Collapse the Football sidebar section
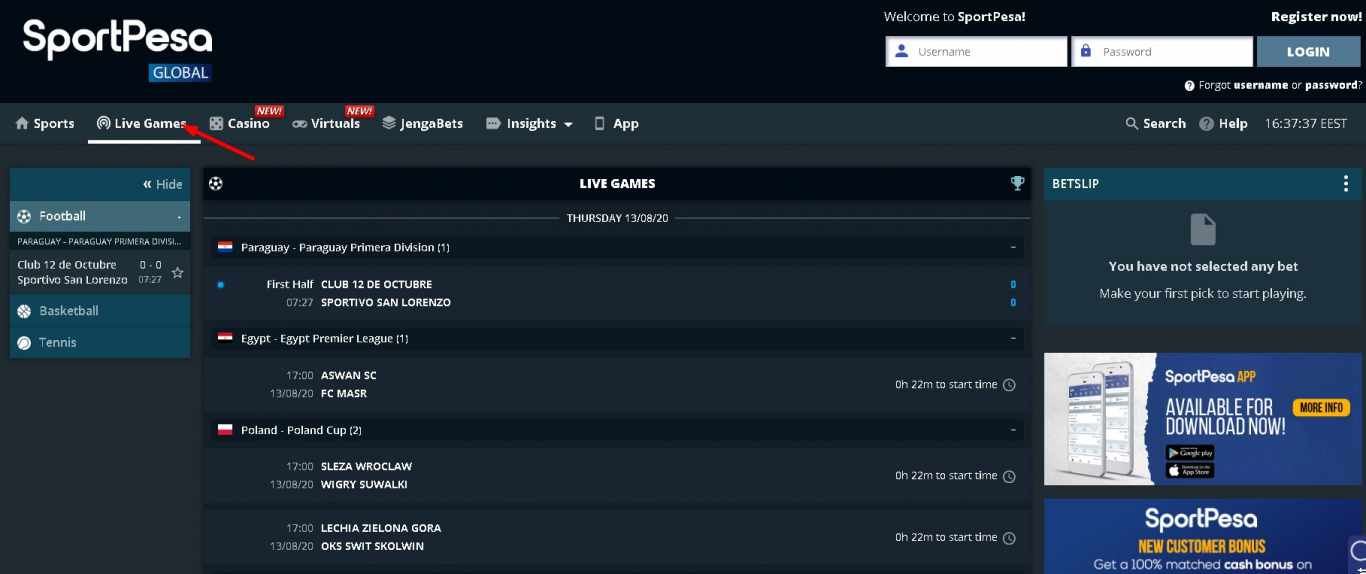Viewport: 1366px width, 574px height. 100,216
